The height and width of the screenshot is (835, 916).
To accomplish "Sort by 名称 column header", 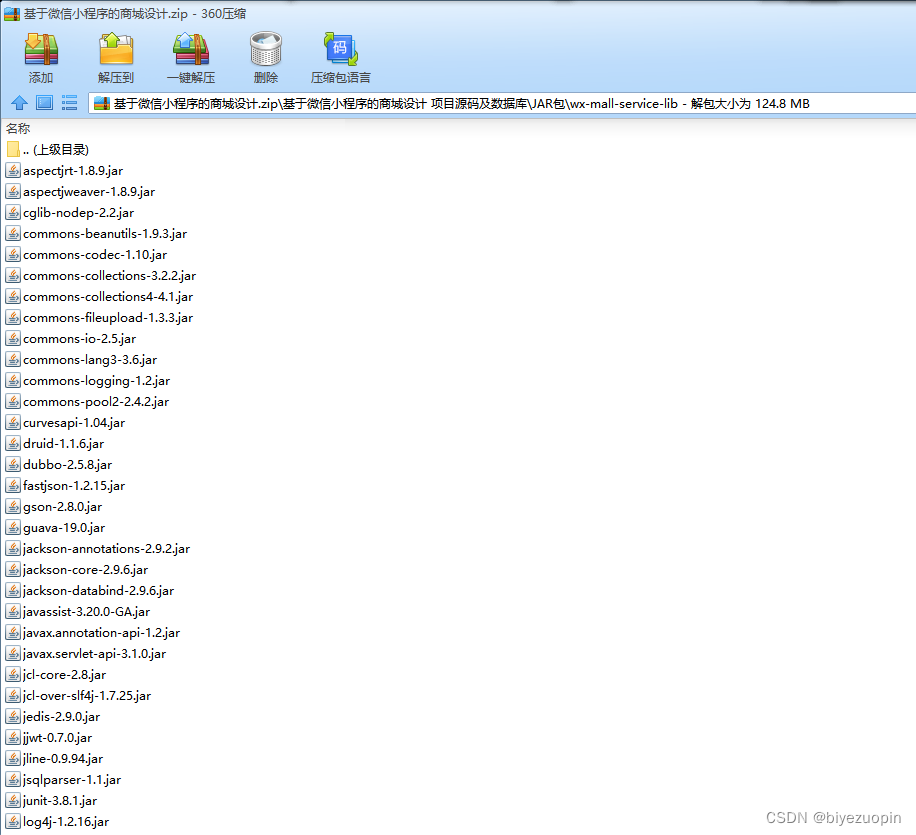I will [x=18, y=129].
